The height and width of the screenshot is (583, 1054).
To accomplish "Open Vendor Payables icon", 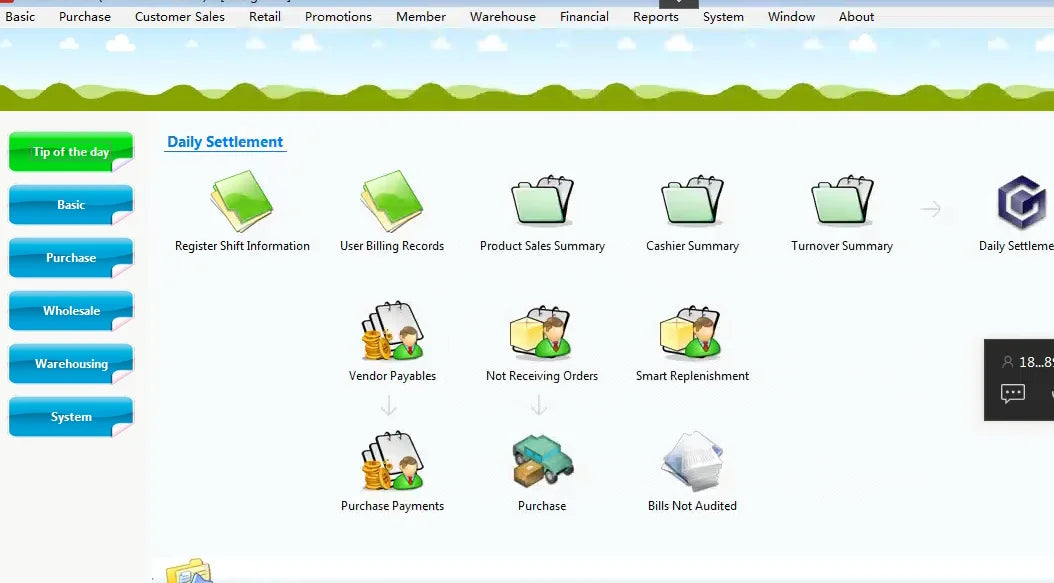I will [393, 331].
